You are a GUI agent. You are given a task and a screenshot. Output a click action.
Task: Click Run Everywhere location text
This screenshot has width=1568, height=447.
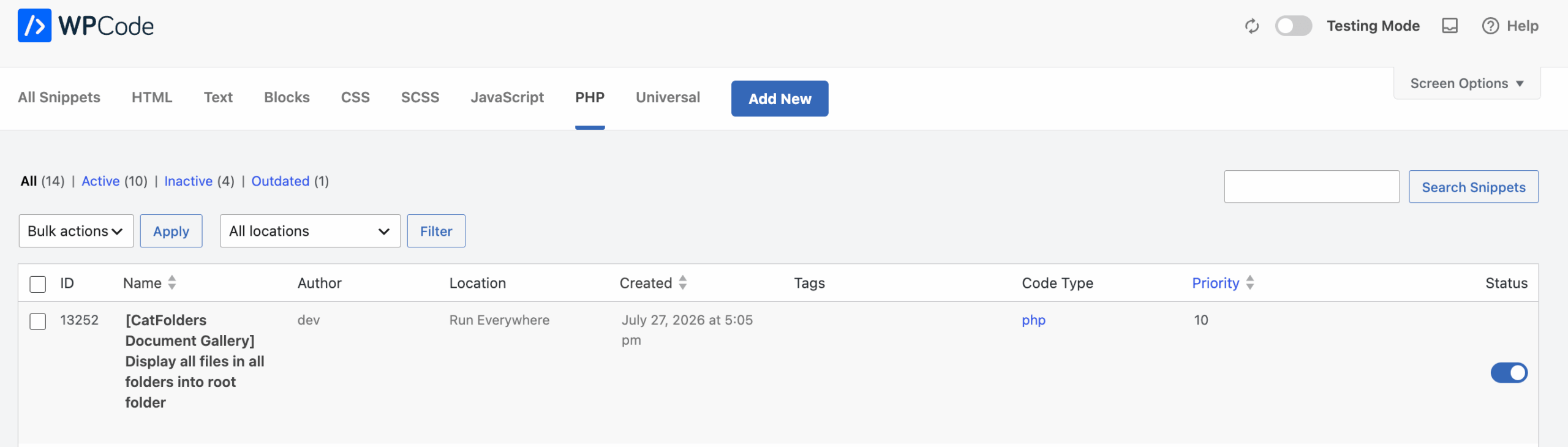(499, 320)
